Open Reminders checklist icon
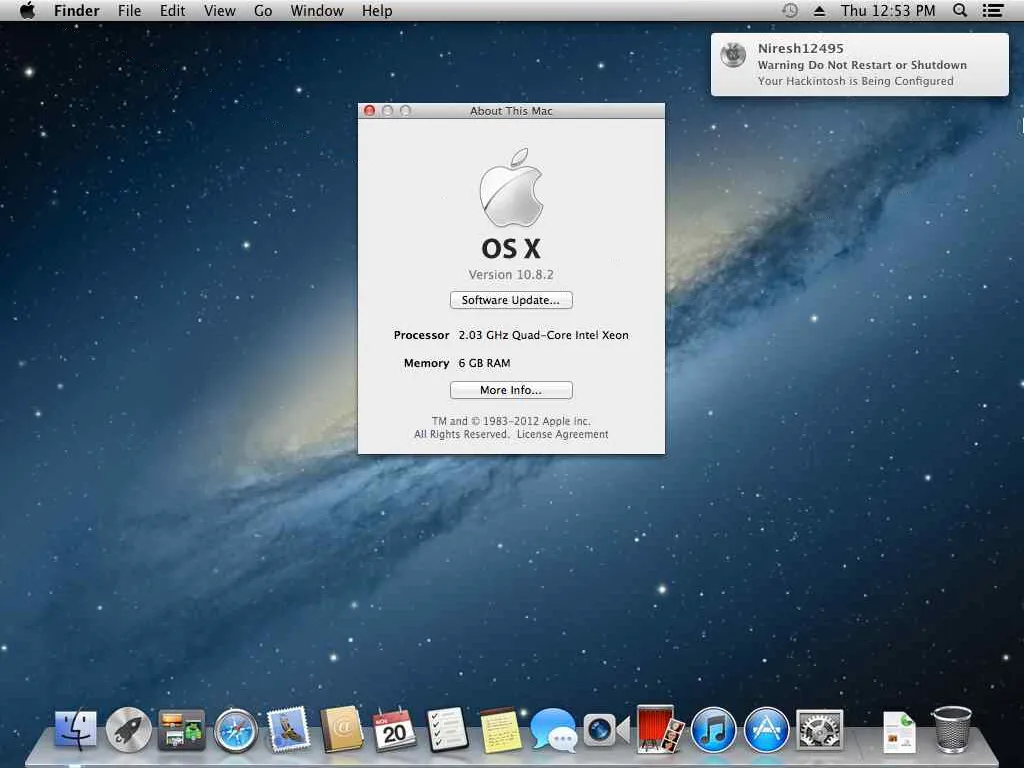1024x768 pixels. (447, 729)
